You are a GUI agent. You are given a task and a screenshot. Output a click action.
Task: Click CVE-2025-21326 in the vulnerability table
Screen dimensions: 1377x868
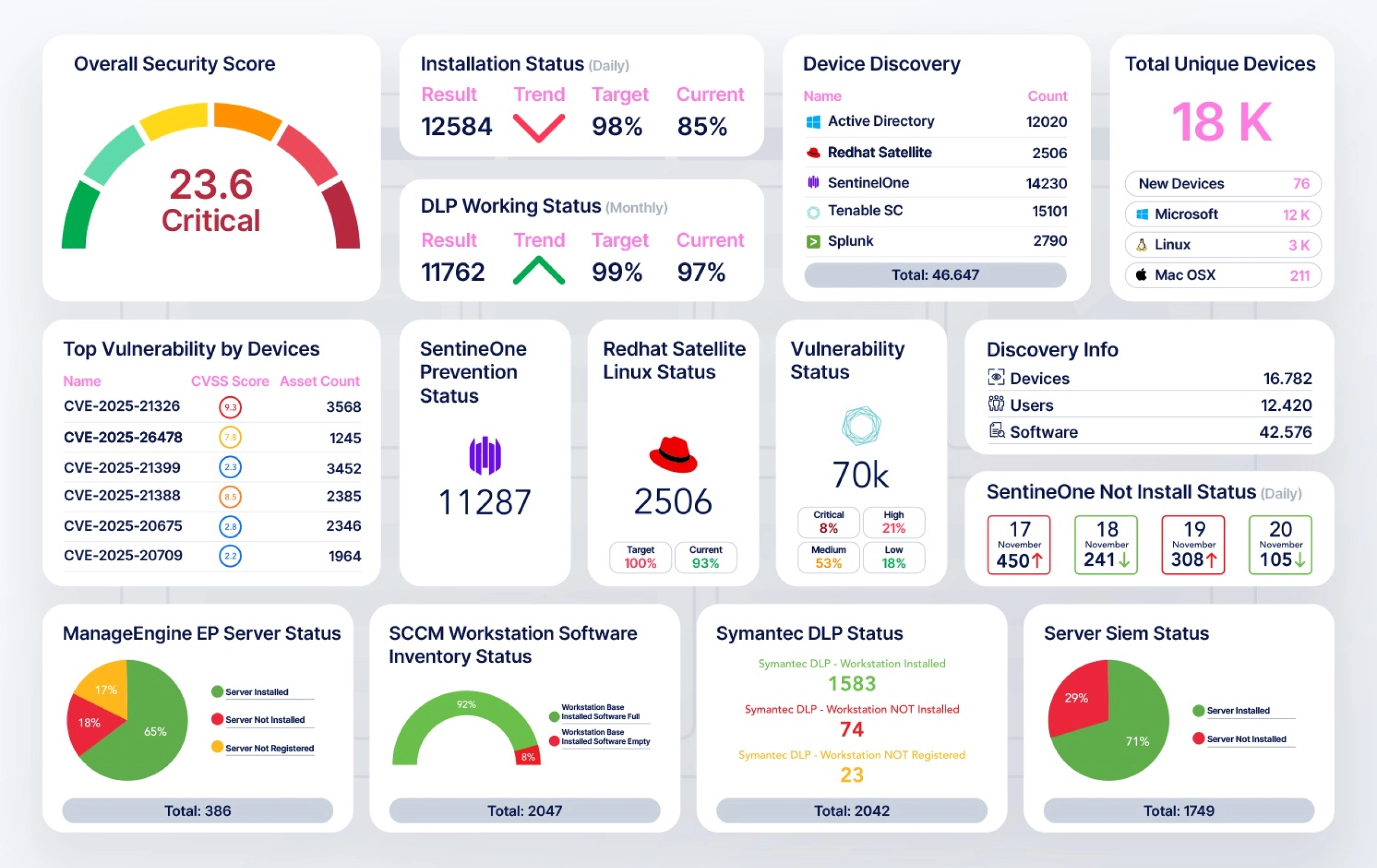tap(122, 406)
